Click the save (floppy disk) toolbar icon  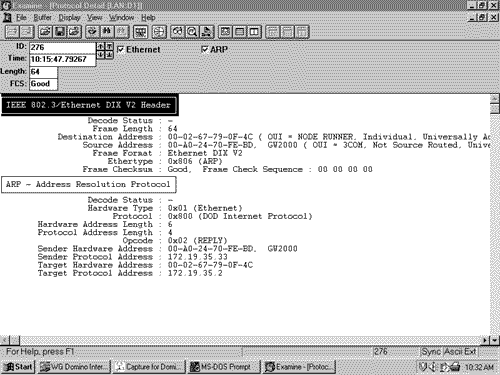tap(60, 32)
